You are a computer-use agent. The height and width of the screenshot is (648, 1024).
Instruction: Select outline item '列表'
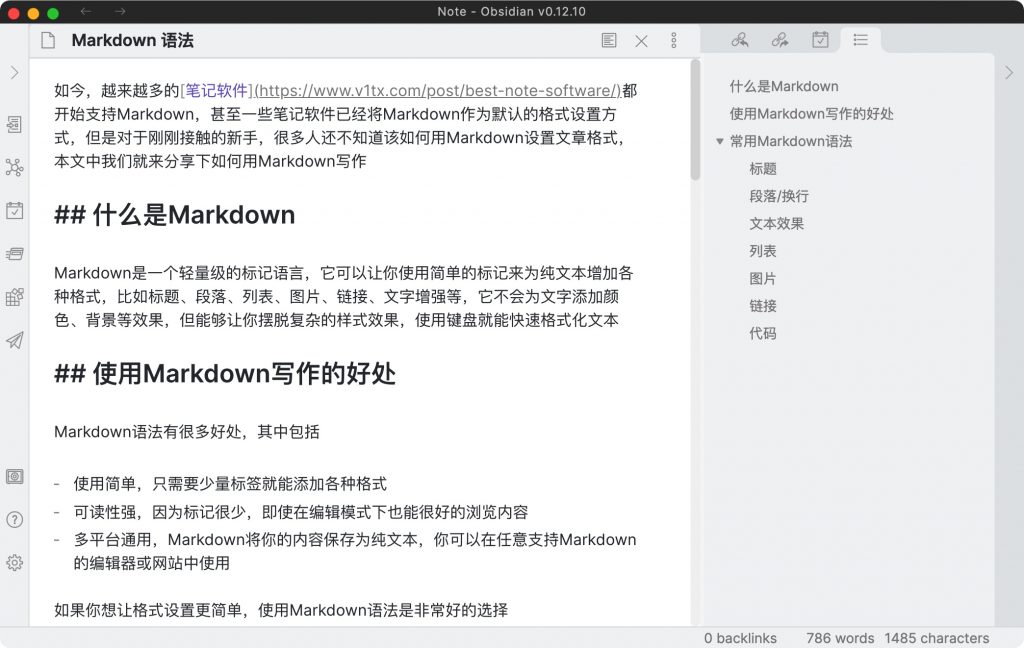(x=763, y=251)
